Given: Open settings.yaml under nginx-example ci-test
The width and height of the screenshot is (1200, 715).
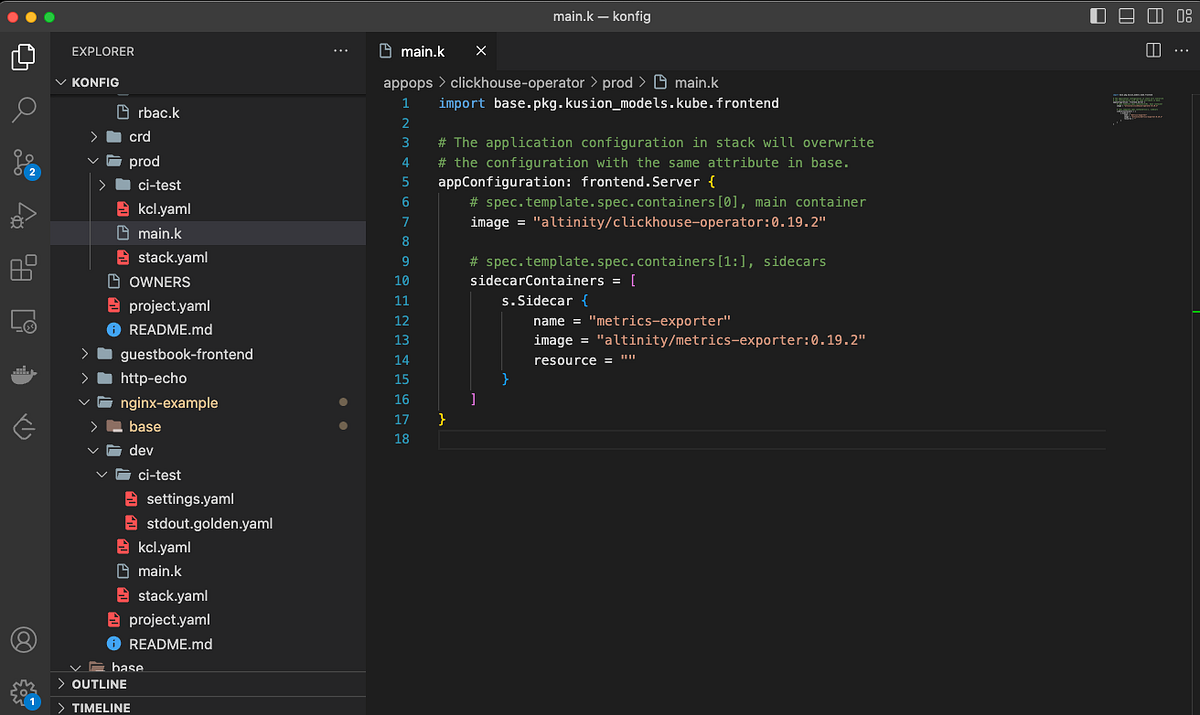Looking at the screenshot, I should [x=193, y=498].
